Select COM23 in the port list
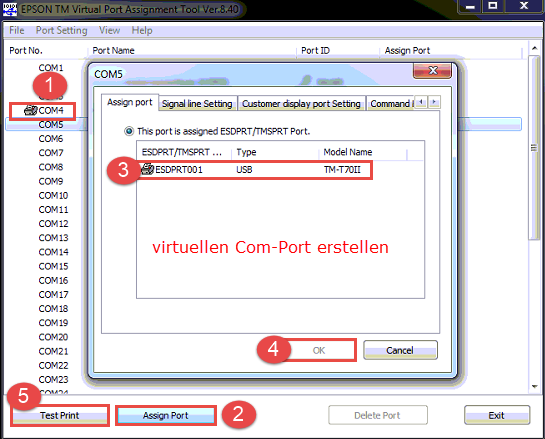The height and width of the screenshot is (439, 545). 53,380
